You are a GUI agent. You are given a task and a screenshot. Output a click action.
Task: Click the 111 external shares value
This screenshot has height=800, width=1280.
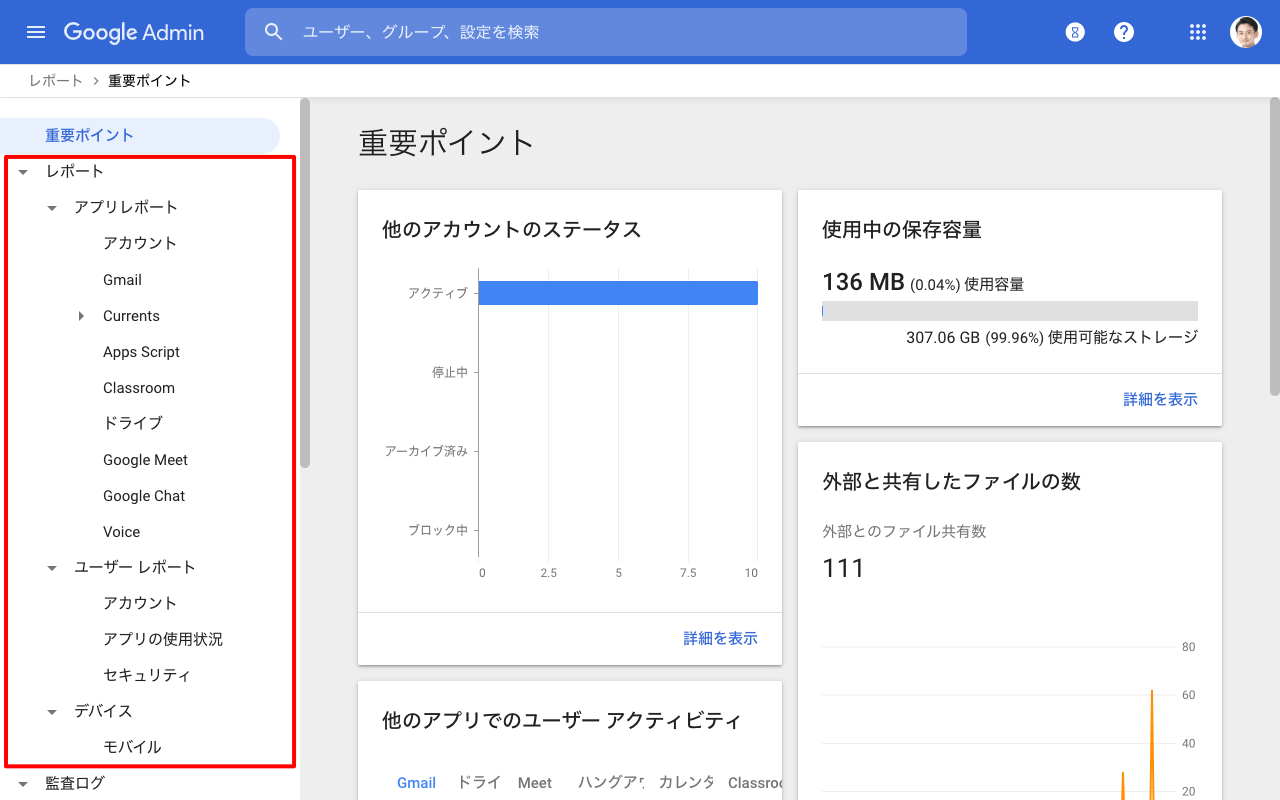(843, 568)
